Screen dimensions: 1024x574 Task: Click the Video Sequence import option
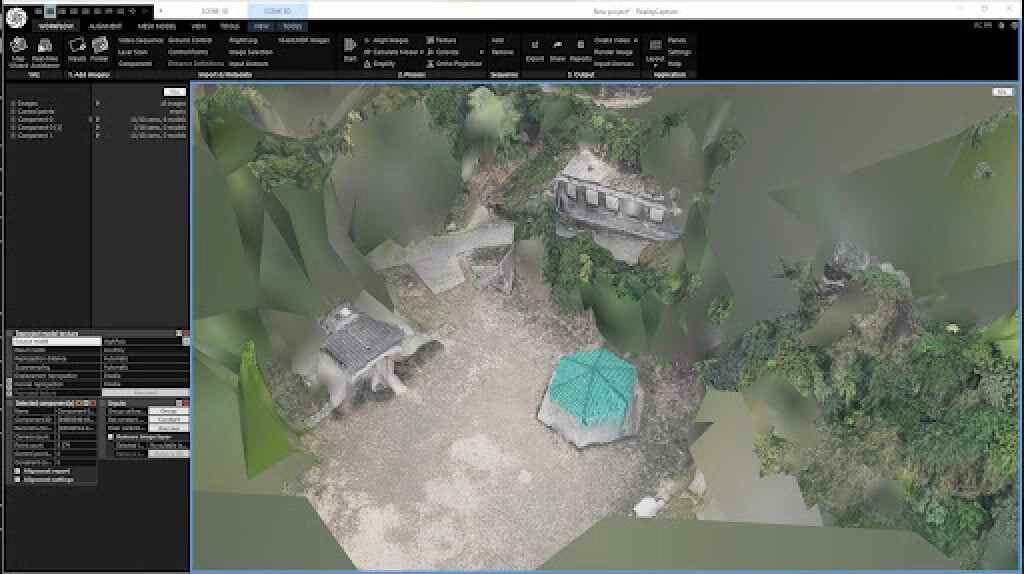[x=140, y=40]
